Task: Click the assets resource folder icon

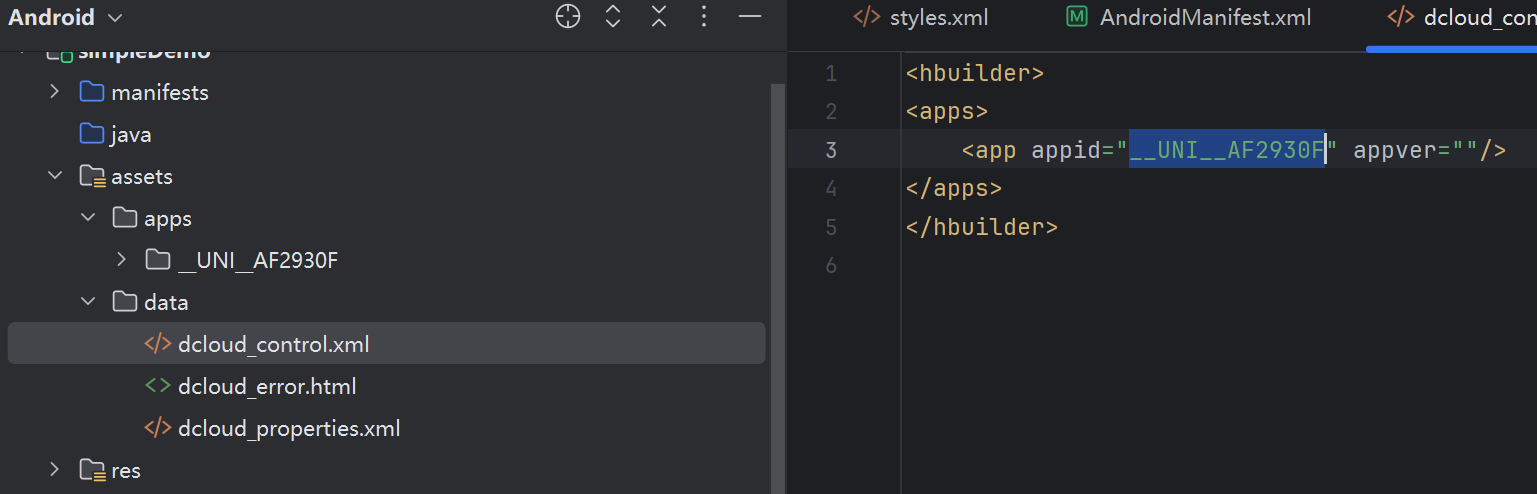Action: [92, 177]
